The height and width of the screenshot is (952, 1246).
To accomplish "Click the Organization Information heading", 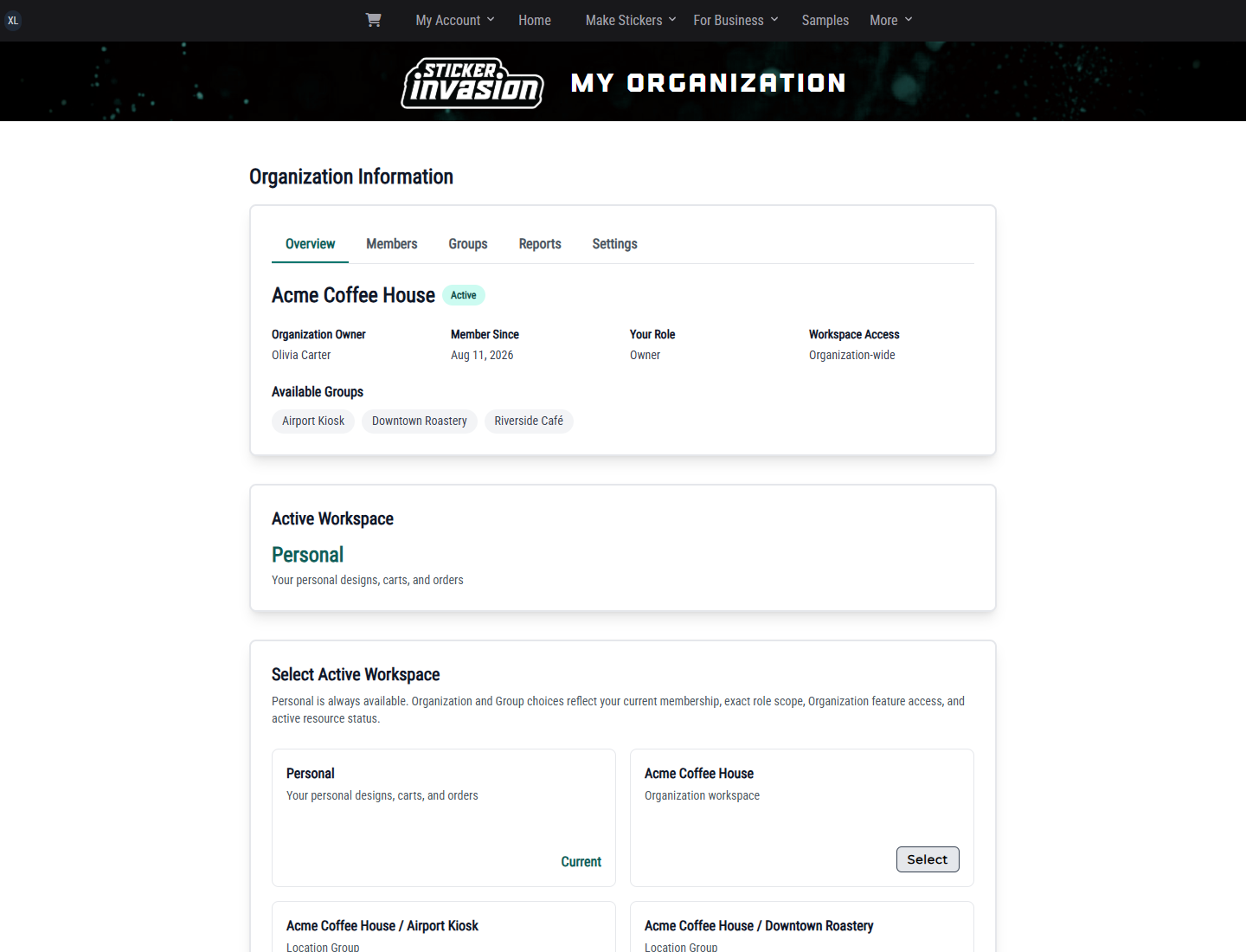I will click(351, 177).
